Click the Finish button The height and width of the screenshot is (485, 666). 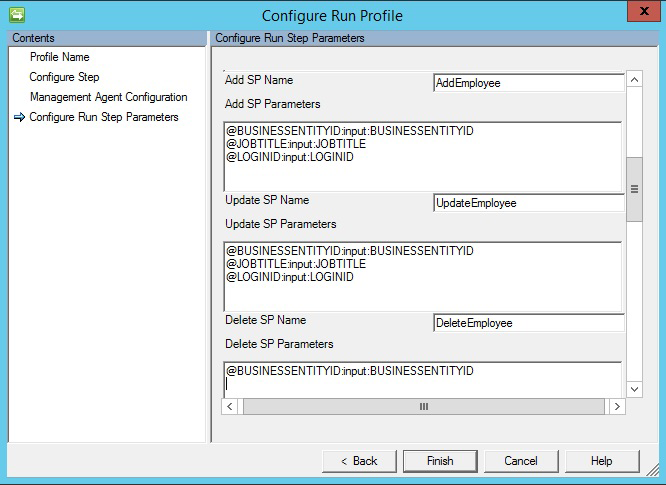pyautogui.click(x=440, y=461)
